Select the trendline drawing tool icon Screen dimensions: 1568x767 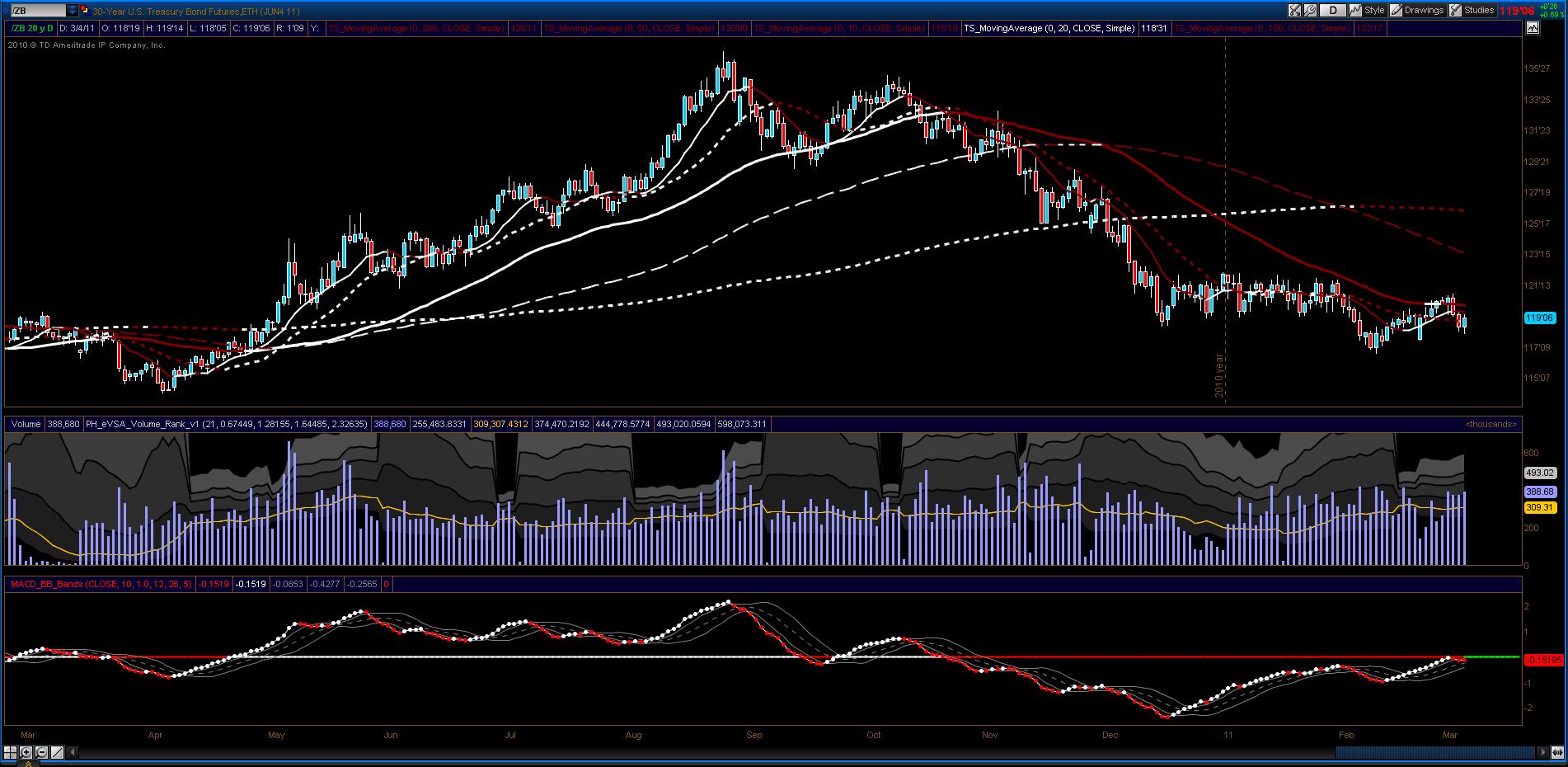[x=57, y=752]
